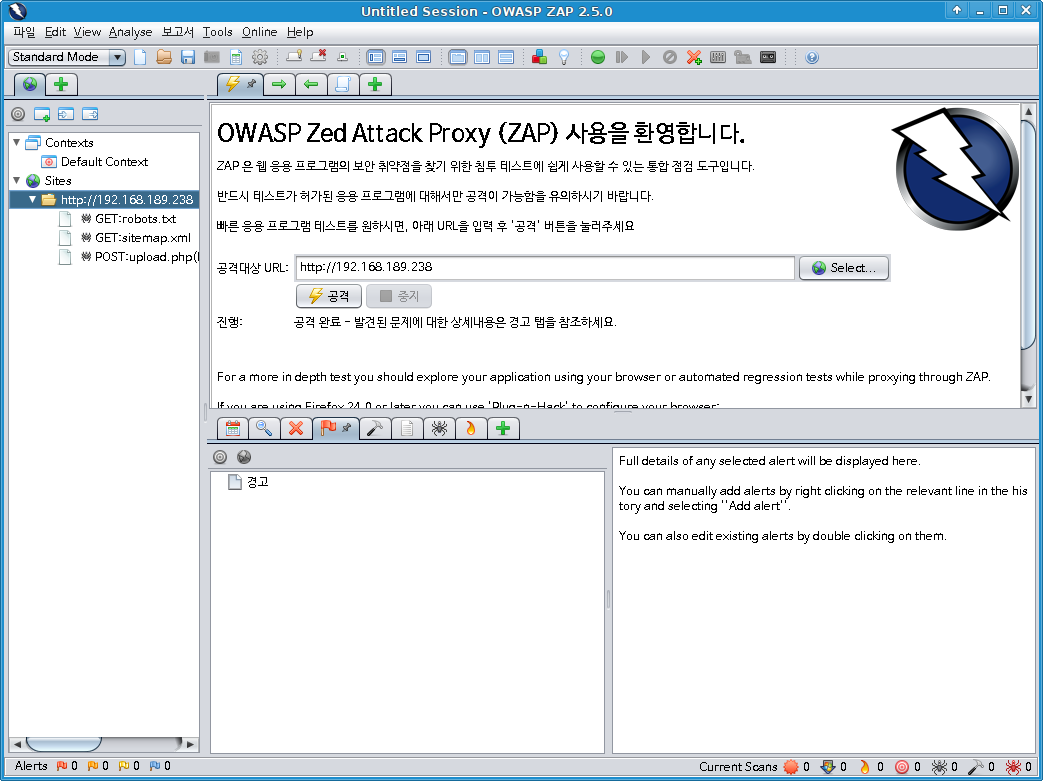1043x781 pixels.
Task: Click the Manage Add-ons colored blocks icon
Action: click(x=539, y=57)
